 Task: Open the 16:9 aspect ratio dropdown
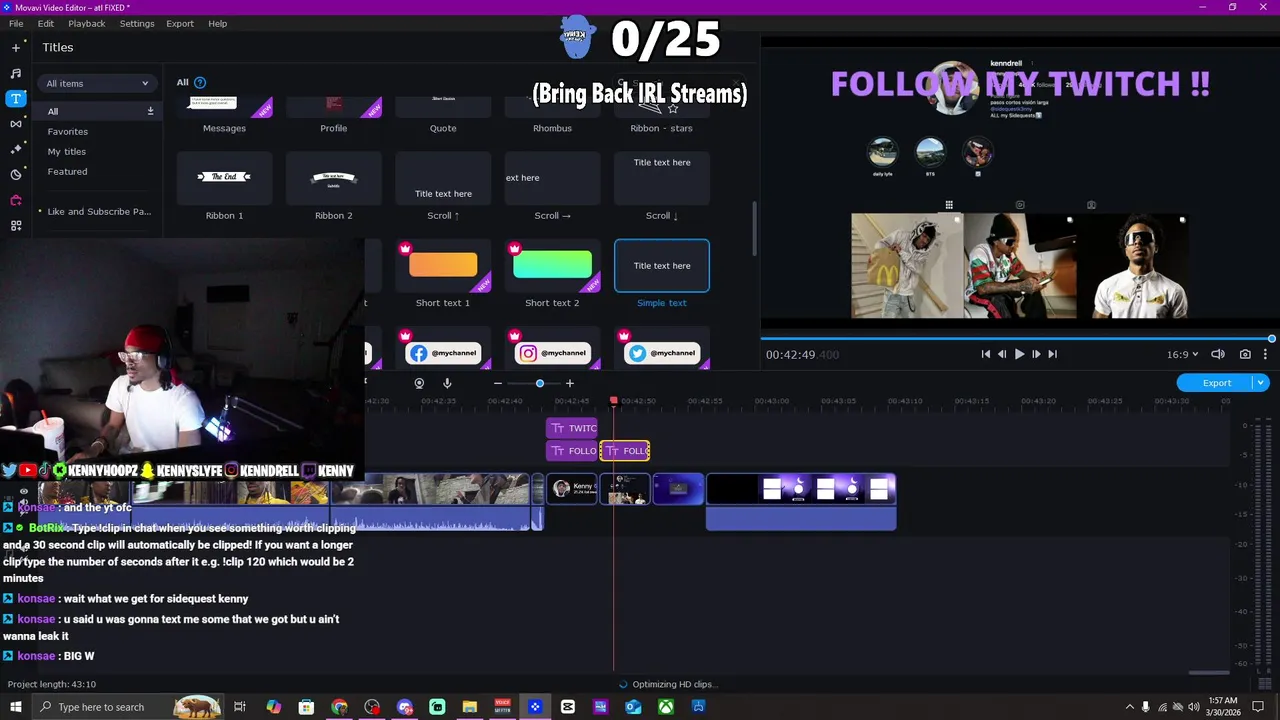[1182, 354]
